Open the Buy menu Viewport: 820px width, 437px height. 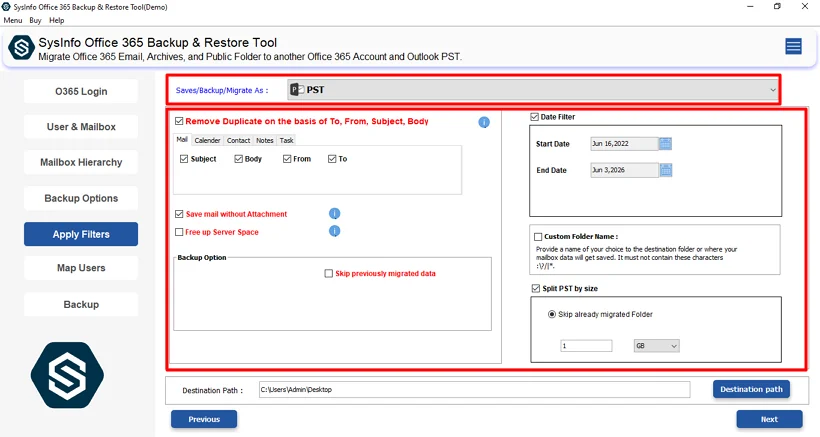click(36, 20)
